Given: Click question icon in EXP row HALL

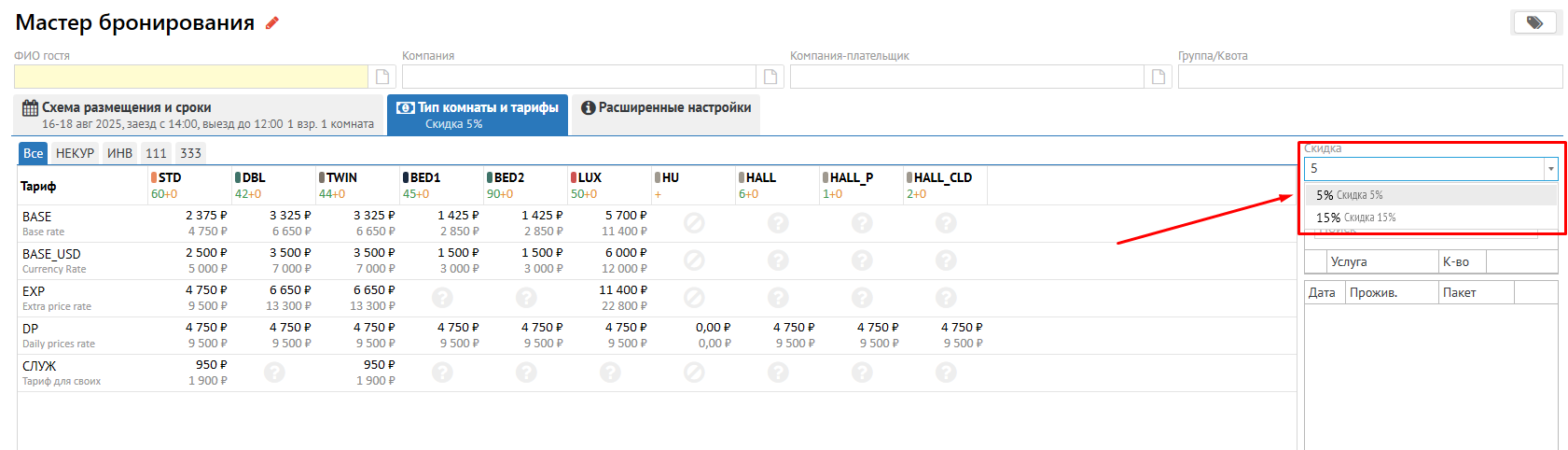Looking at the screenshot, I should pyautogui.click(x=778, y=298).
